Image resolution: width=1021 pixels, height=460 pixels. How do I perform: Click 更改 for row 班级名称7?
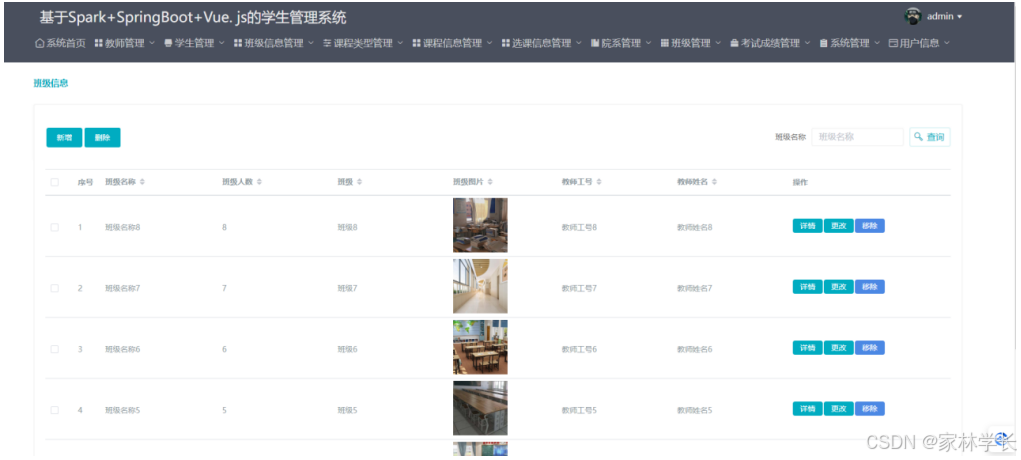(839, 287)
